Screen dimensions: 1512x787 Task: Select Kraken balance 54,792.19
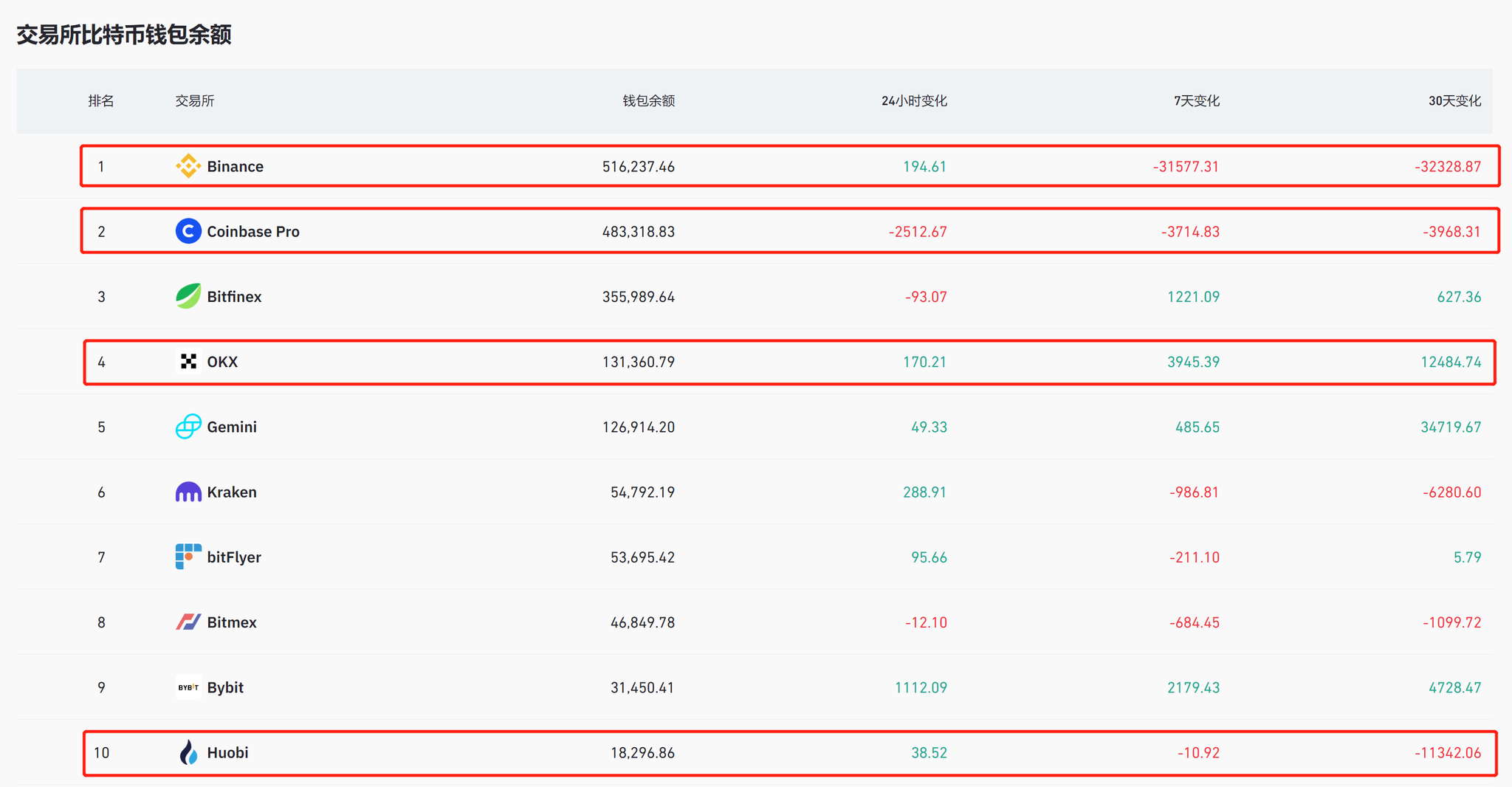point(642,492)
